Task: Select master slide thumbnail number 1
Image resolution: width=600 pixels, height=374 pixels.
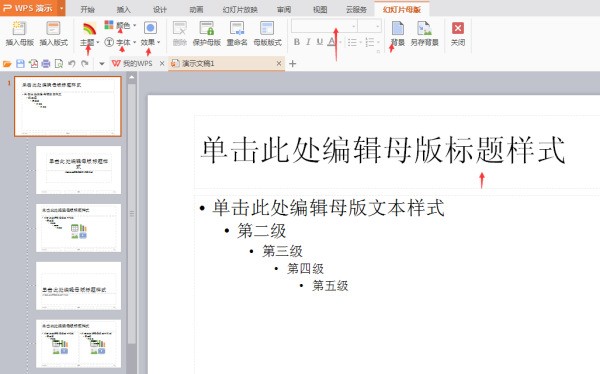Action: click(x=68, y=106)
